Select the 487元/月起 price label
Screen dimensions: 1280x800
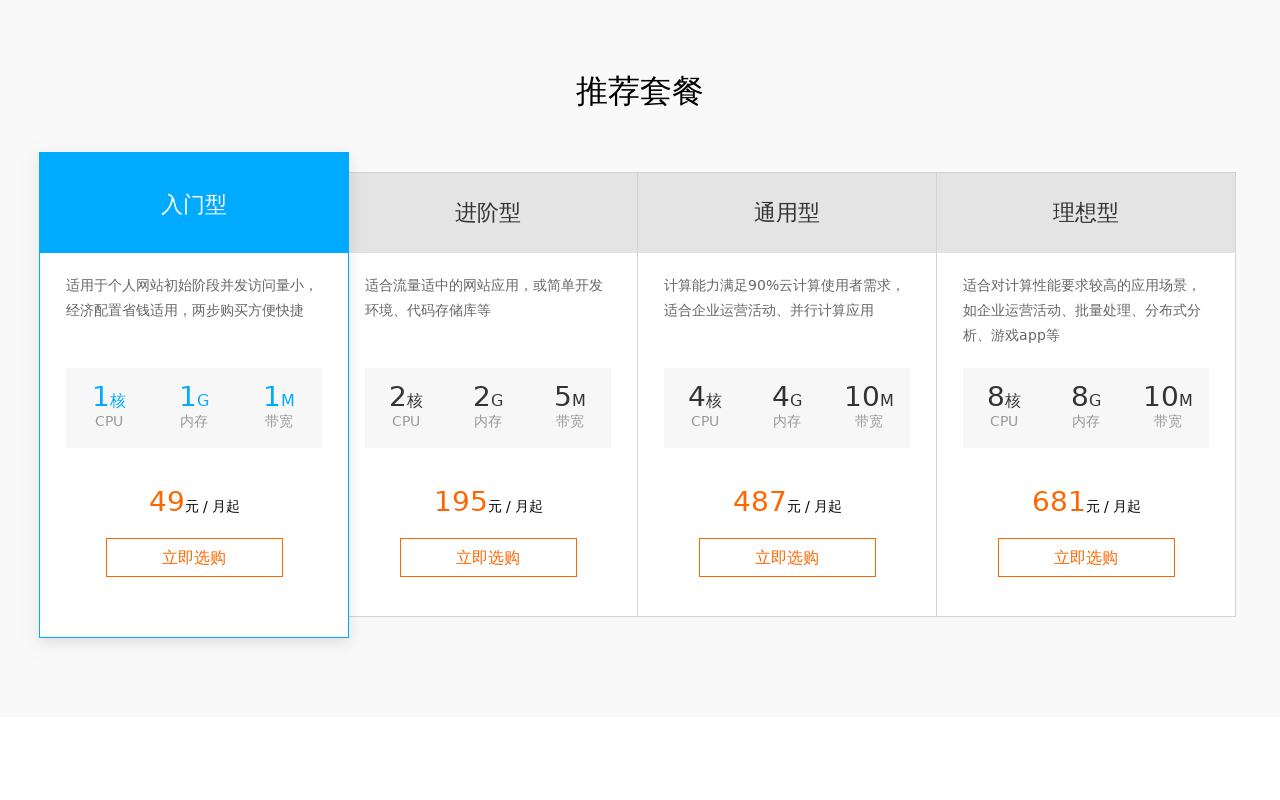click(787, 502)
